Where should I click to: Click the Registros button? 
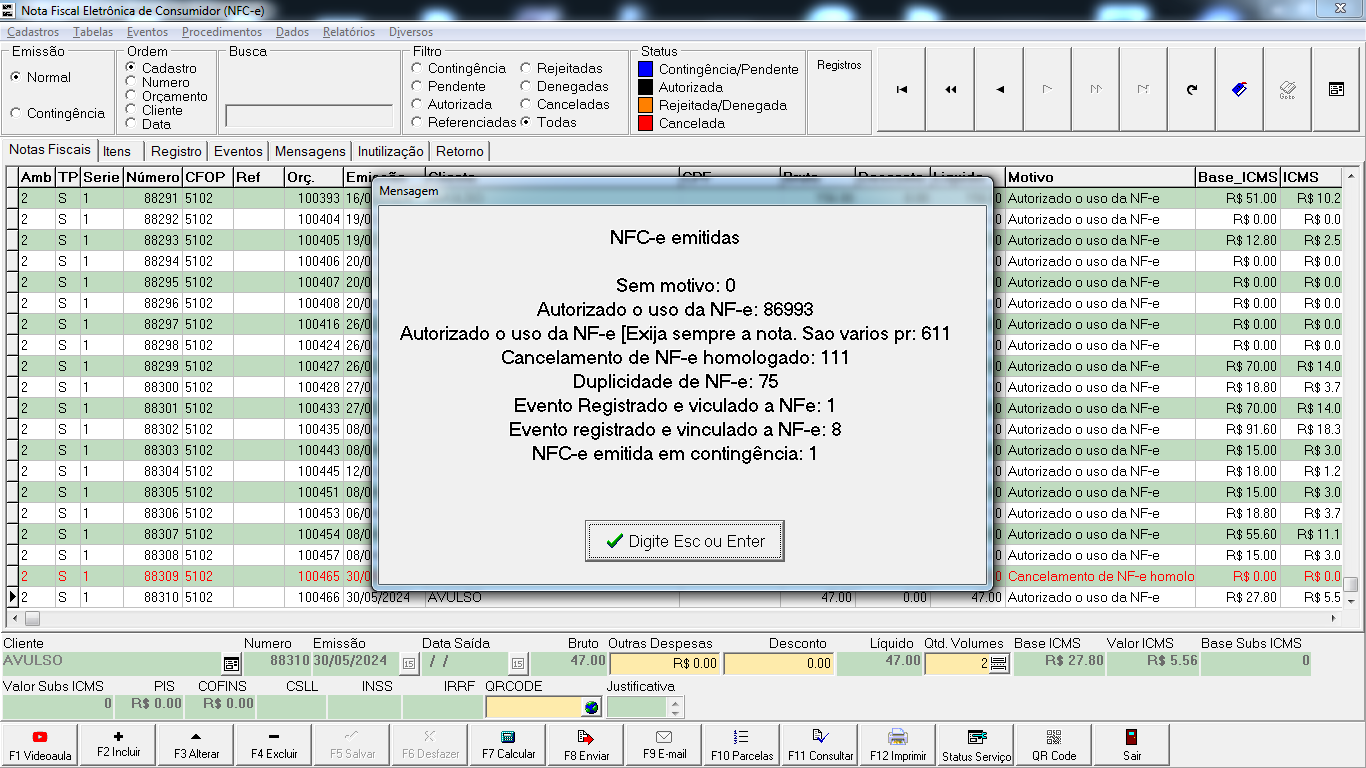tap(839, 66)
